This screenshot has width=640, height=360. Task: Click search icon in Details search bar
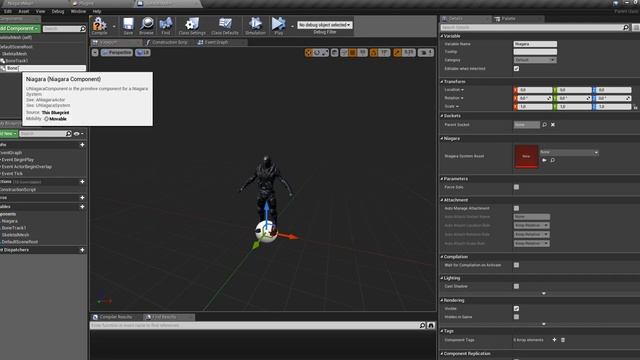click(626, 27)
